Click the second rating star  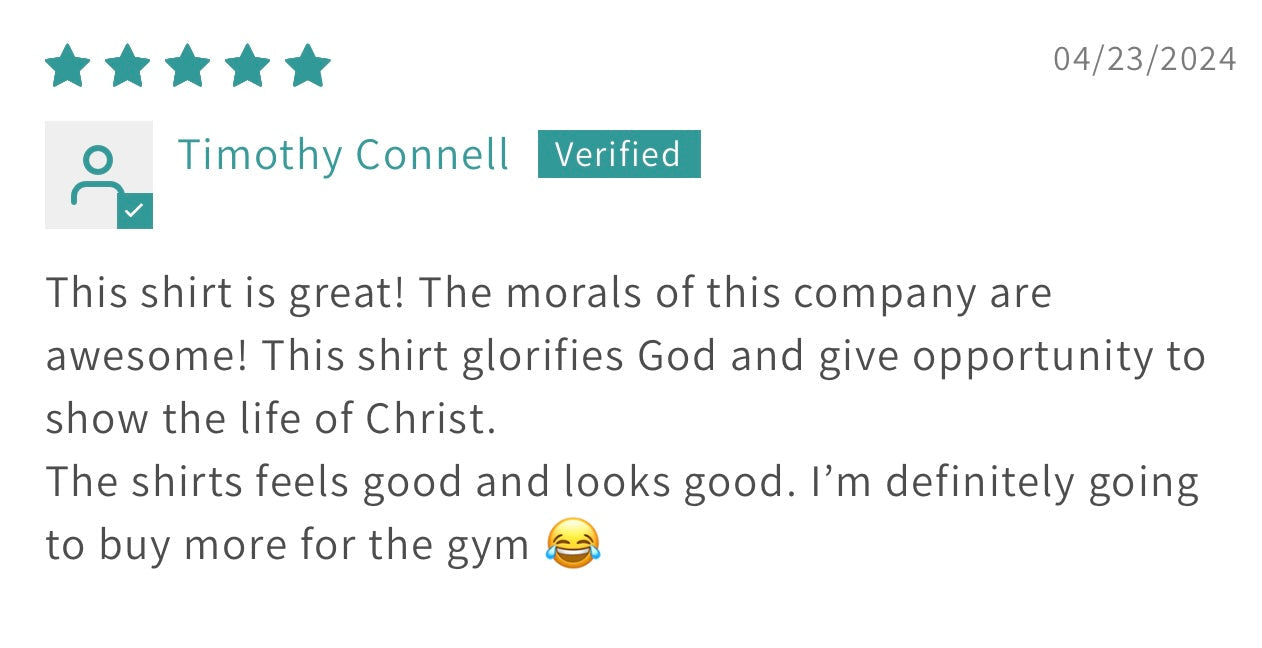click(x=128, y=66)
